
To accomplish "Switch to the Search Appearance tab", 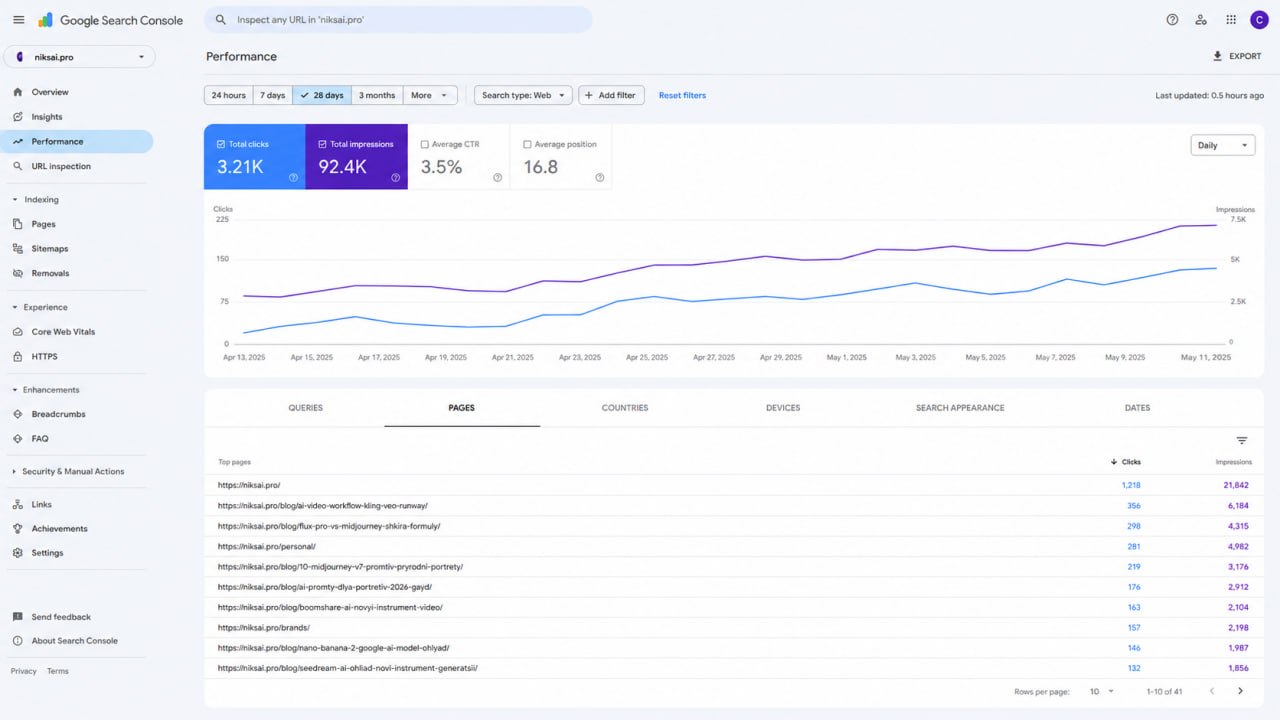I will click(960, 408).
